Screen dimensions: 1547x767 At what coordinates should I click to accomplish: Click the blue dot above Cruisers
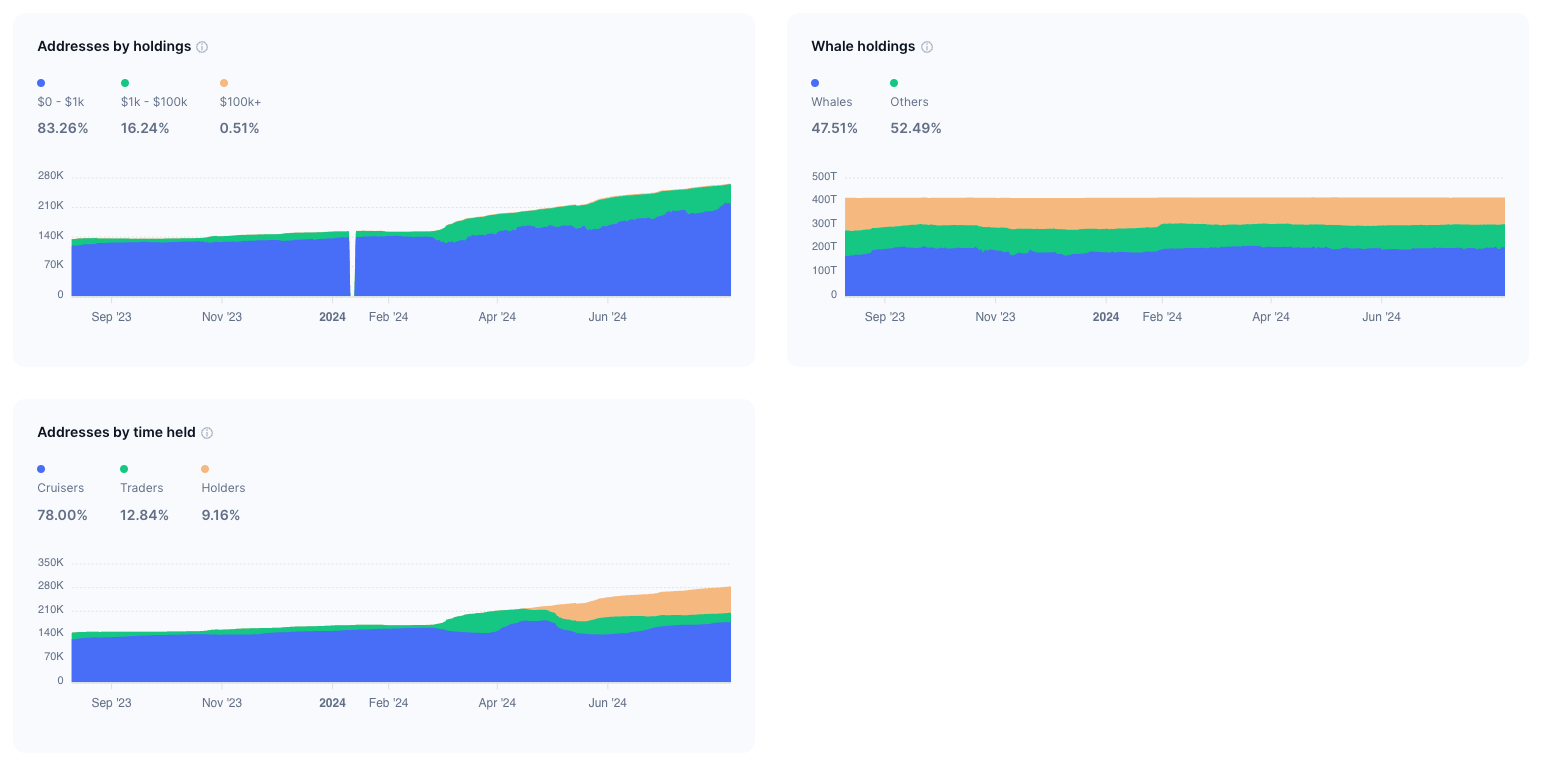[41, 469]
